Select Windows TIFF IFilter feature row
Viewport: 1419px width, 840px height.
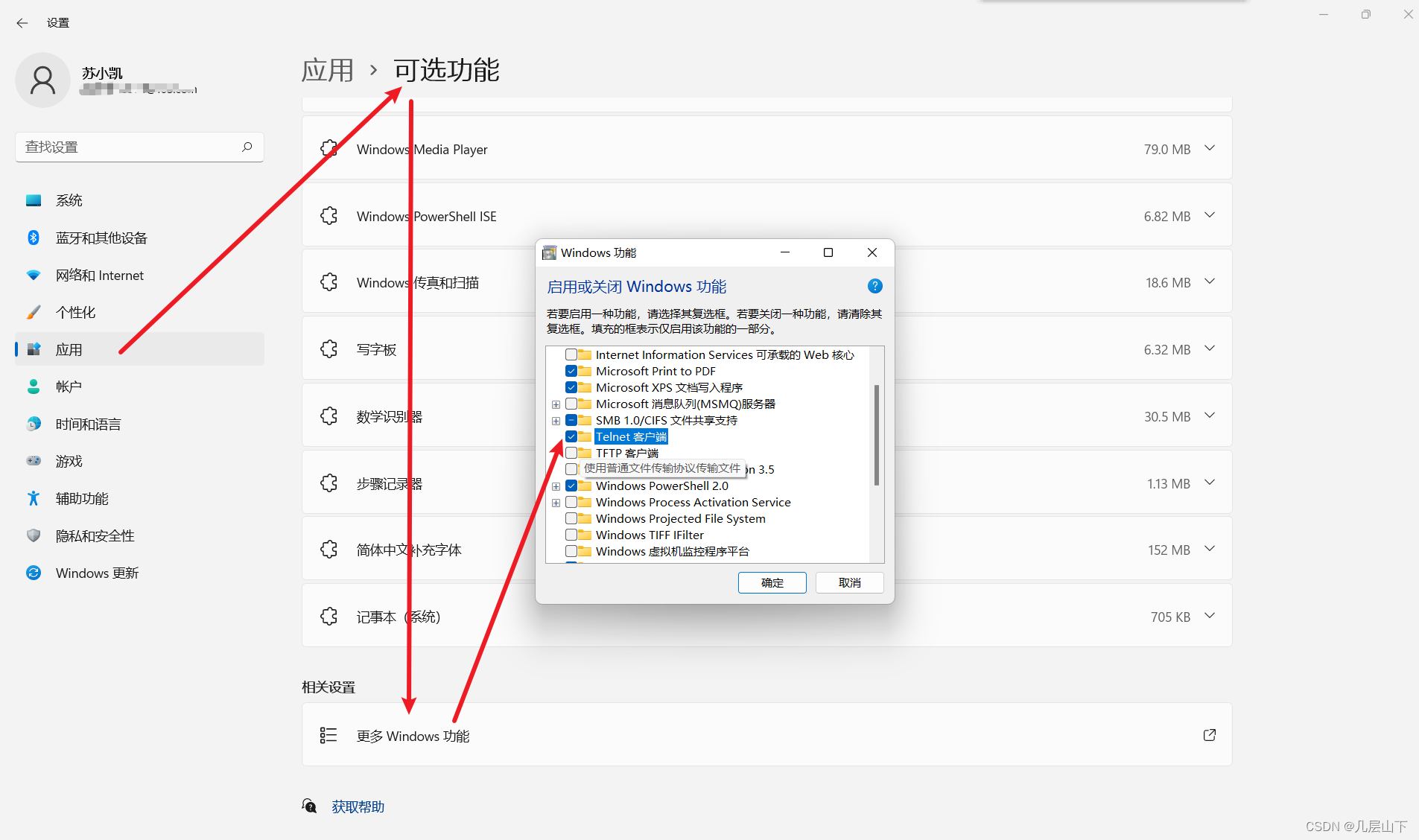(650, 535)
